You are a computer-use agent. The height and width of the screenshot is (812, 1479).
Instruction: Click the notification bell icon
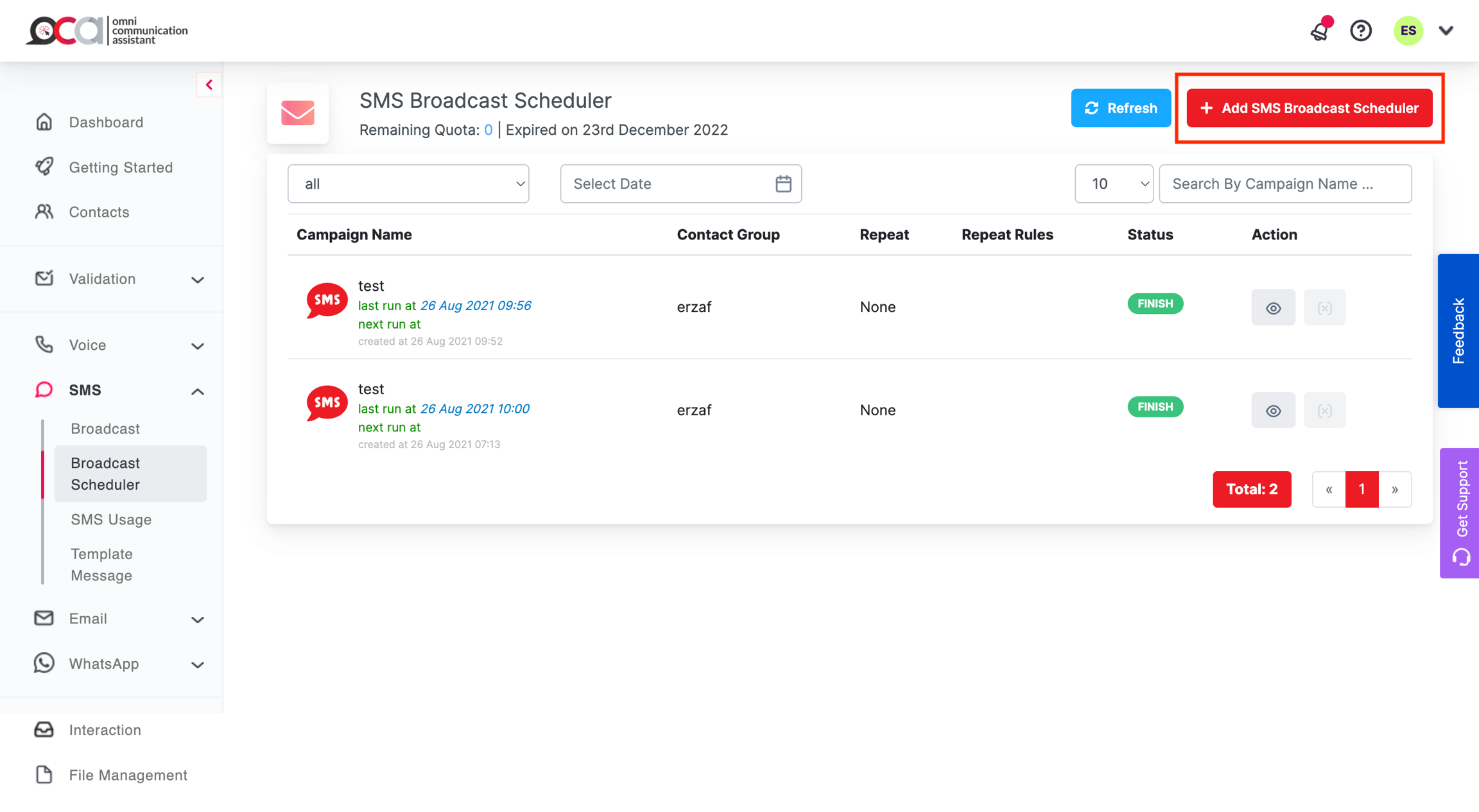[x=1320, y=30]
